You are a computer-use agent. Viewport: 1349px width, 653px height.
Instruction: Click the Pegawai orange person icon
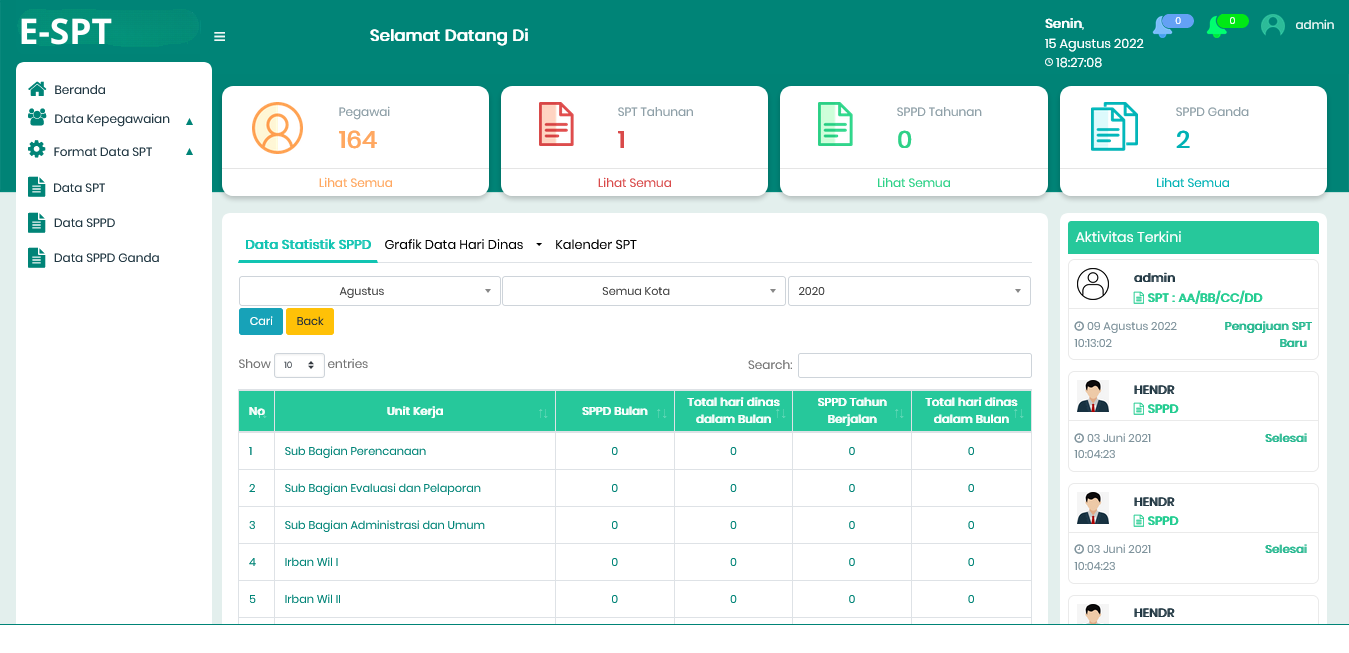click(x=277, y=128)
